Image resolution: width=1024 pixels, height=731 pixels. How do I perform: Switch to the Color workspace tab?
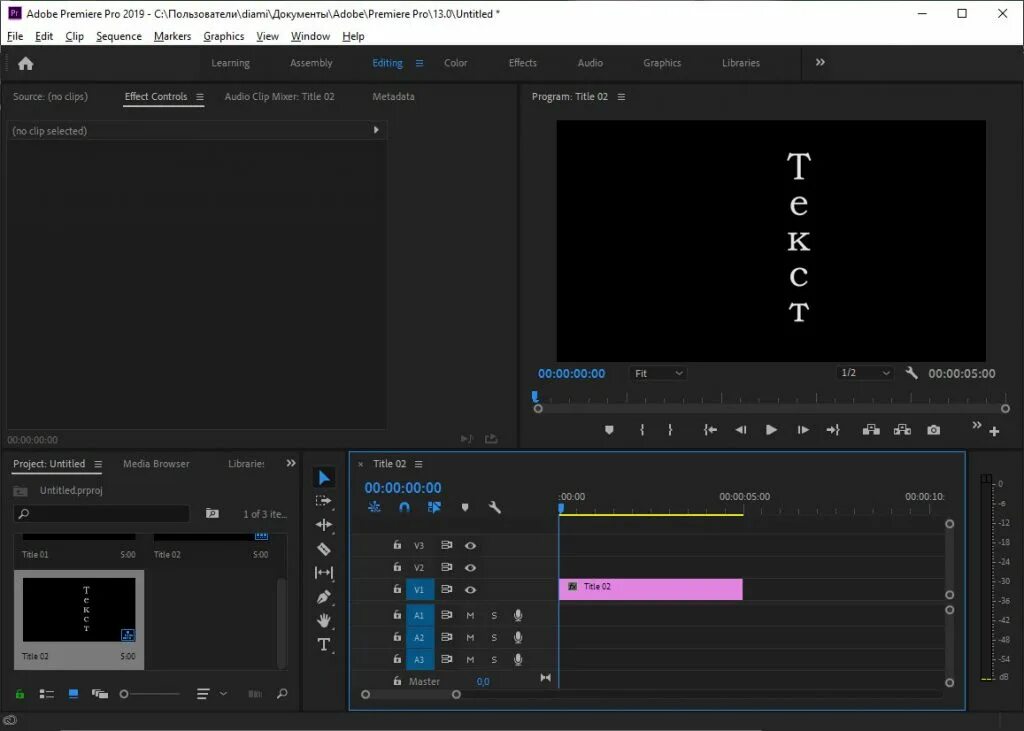tap(455, 62)
